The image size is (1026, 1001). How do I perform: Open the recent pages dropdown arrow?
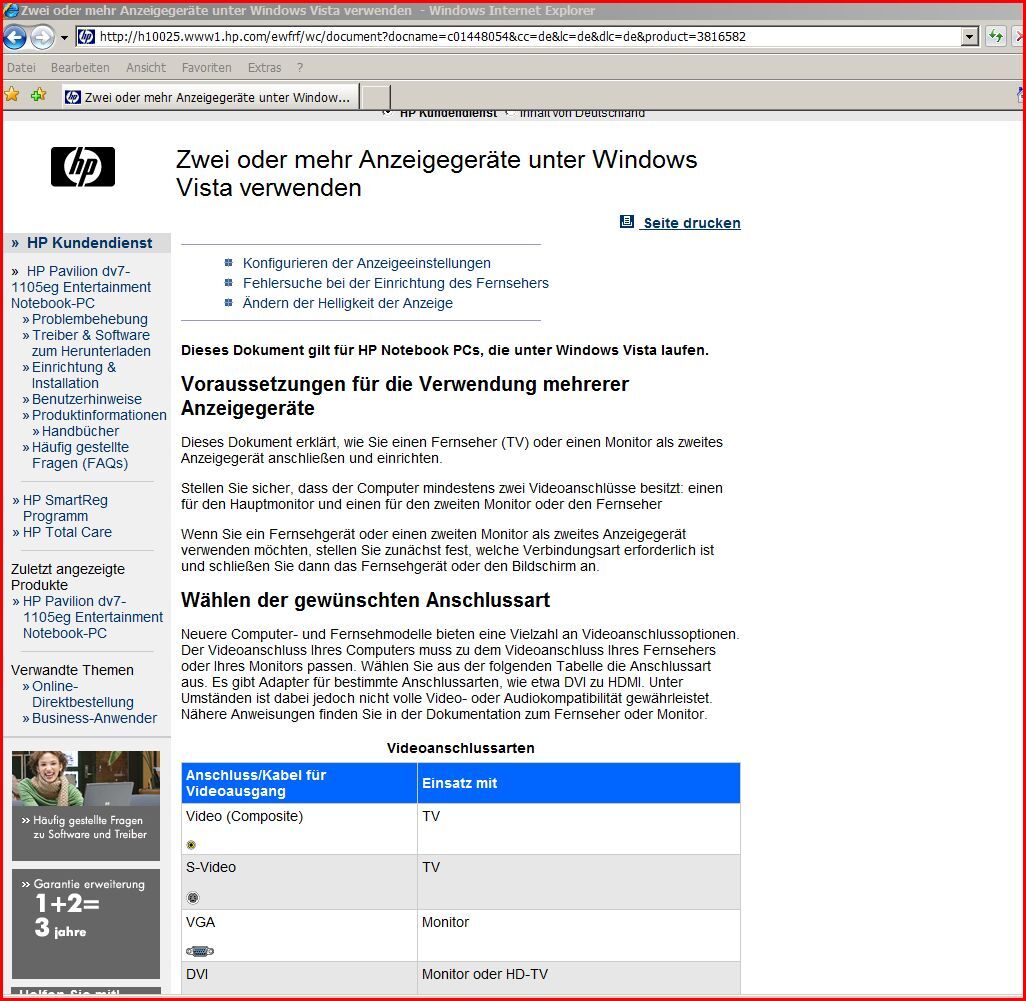coord(64,38)
